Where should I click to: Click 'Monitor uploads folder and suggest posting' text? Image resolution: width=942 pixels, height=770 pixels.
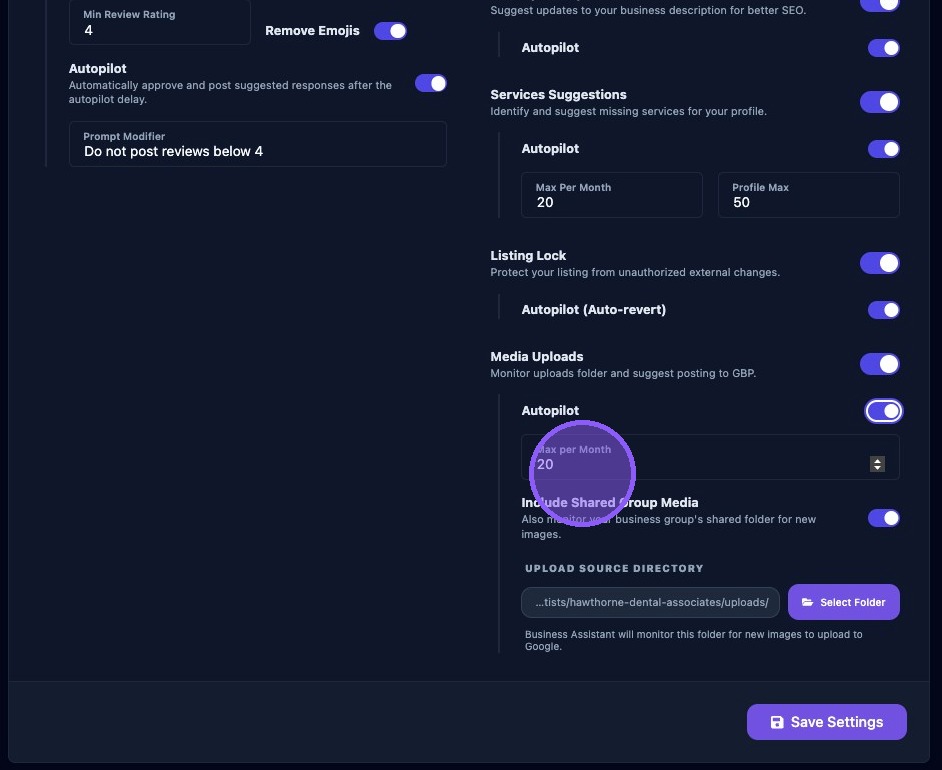623,373
